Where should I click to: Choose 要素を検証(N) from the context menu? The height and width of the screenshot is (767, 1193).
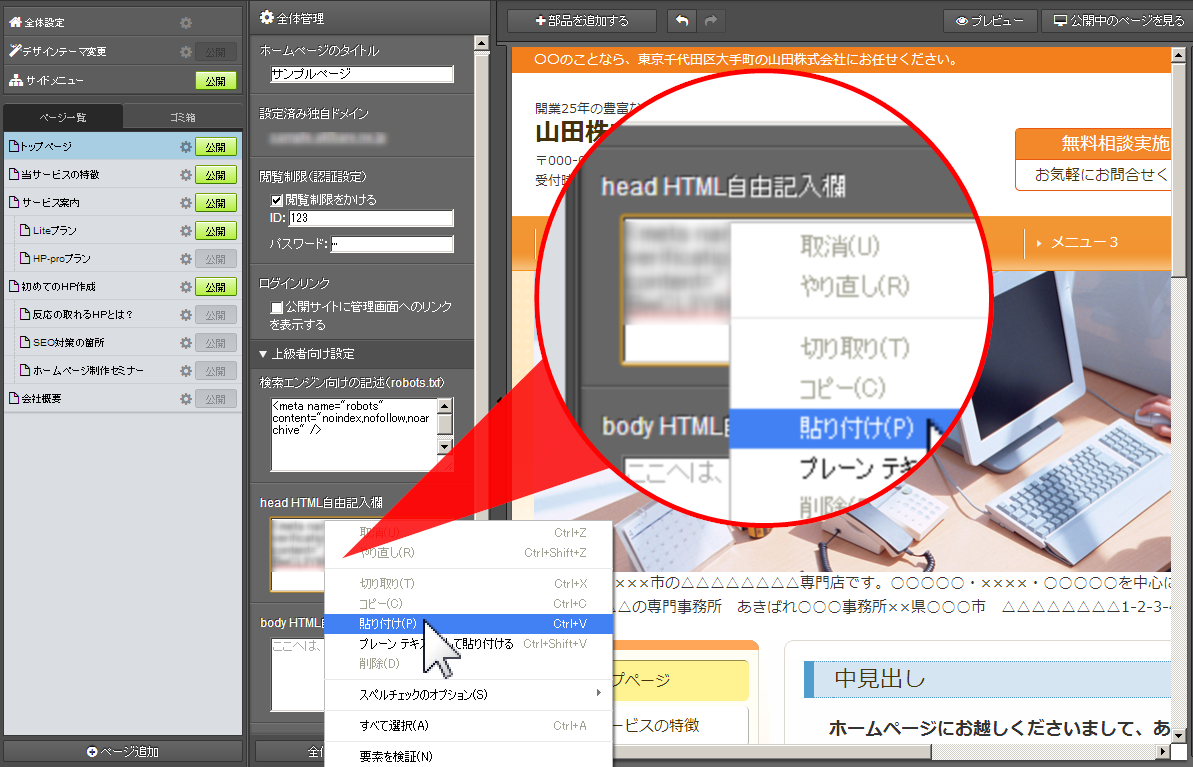468,756
